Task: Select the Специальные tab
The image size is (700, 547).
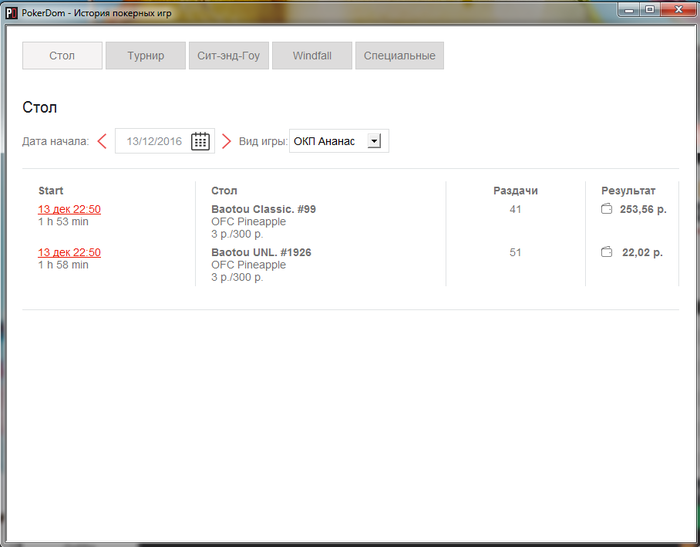Action: coord(400,56)
